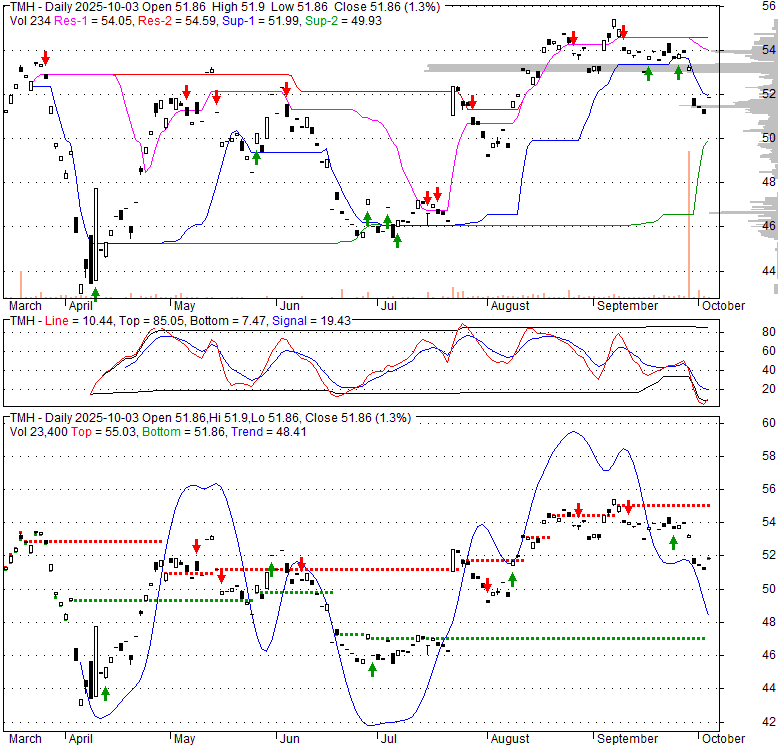Click the green arrow in late September on the bottom chart
Image resolution: width=780 pixels, height=745 pixels.
coord(673,541)
